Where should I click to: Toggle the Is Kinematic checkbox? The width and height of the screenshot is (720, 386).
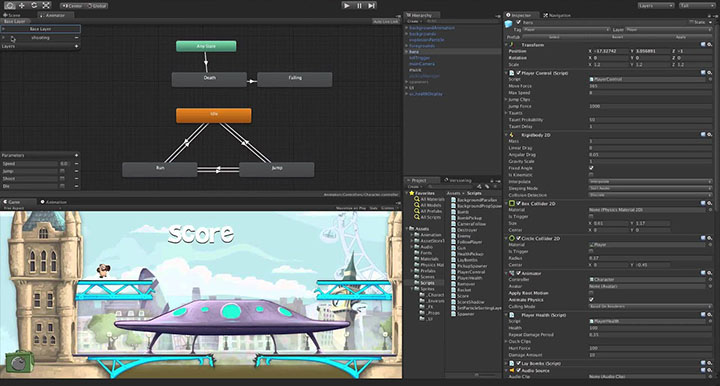pos(591,175)
